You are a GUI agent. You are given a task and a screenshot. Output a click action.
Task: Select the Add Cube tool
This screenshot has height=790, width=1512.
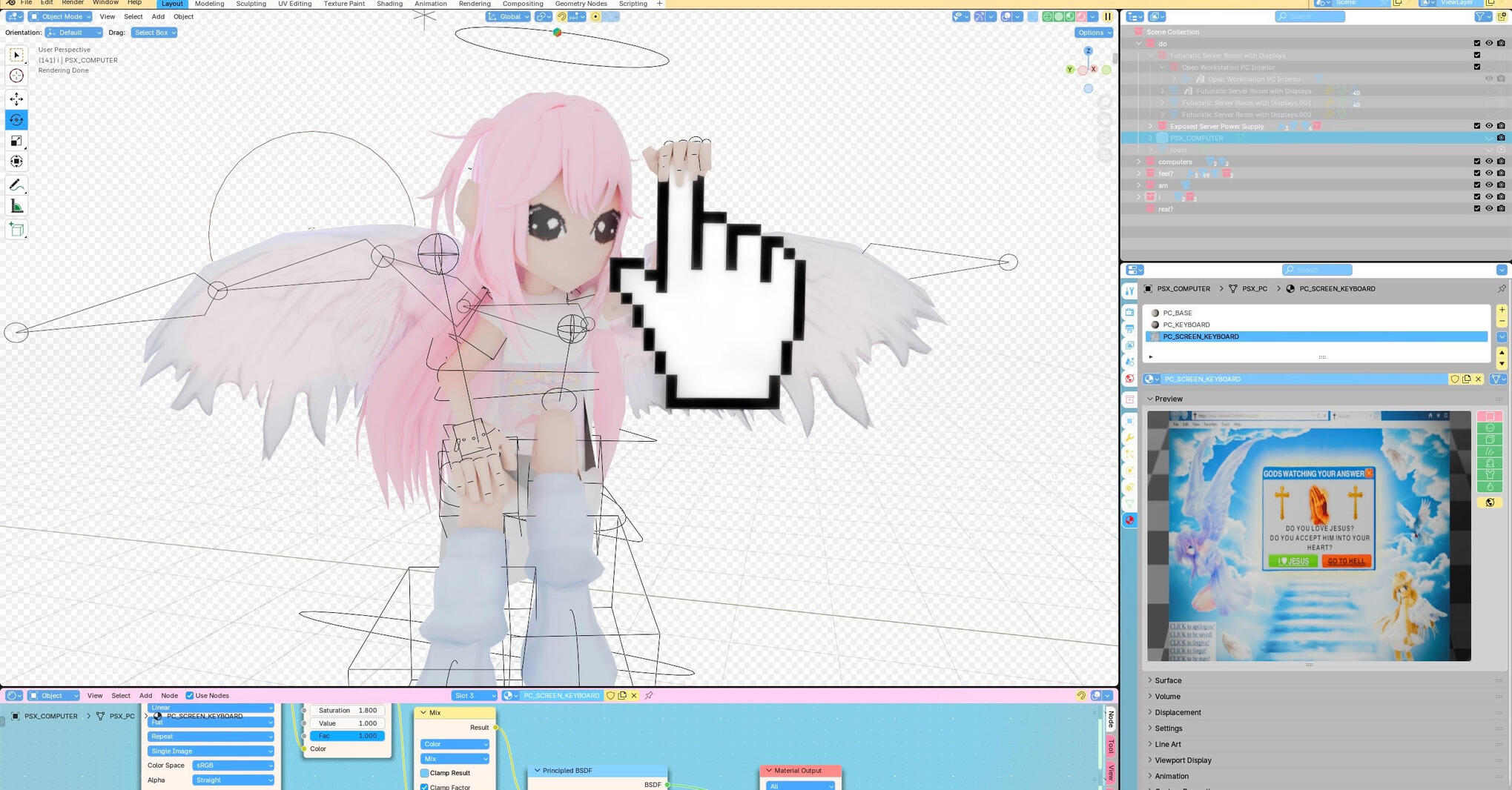pyautogui.click(x=16, y=230)
